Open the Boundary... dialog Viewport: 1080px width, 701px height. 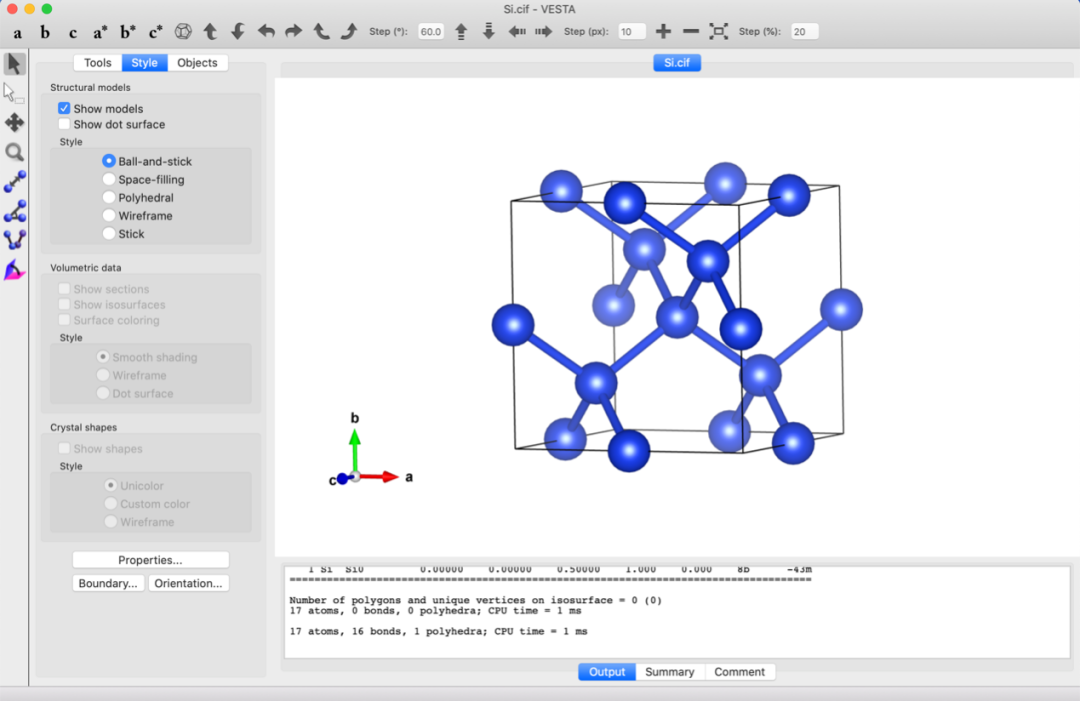[x=108, y=583]
